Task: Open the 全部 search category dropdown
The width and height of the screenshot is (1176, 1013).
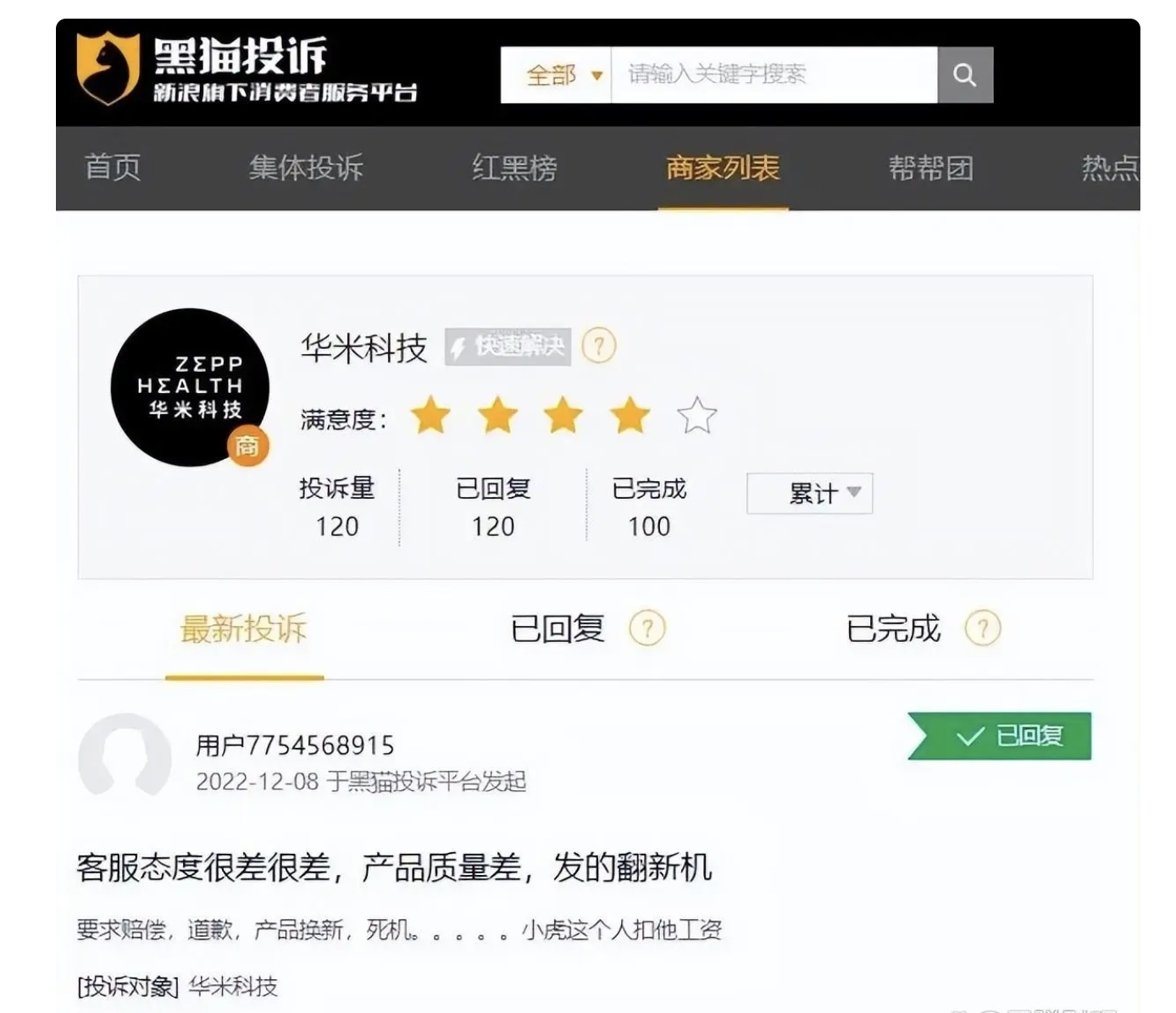Action: 563,75
